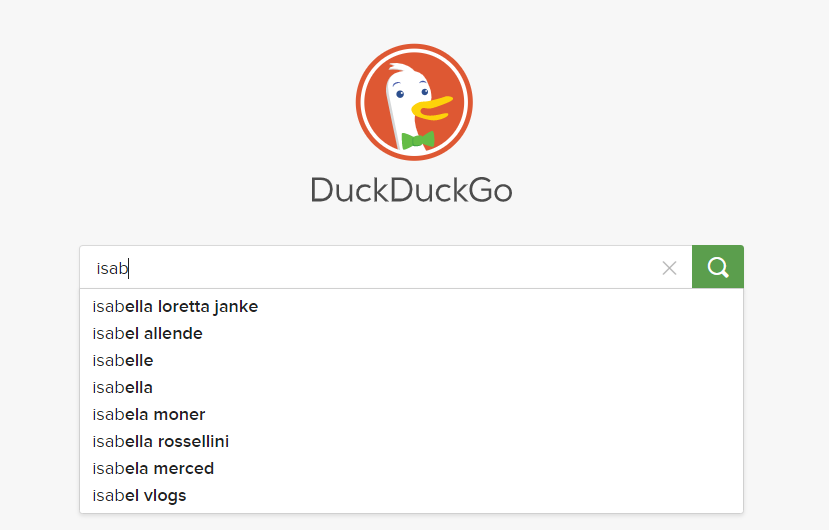Choose "isabela moner" from suggestions
Viewport: 829px width, 530px height.
(411, 415)
